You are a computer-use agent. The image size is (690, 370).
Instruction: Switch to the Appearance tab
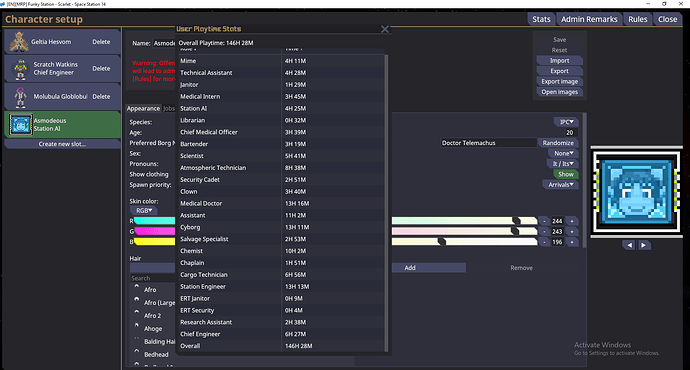(x=143, y=108)
